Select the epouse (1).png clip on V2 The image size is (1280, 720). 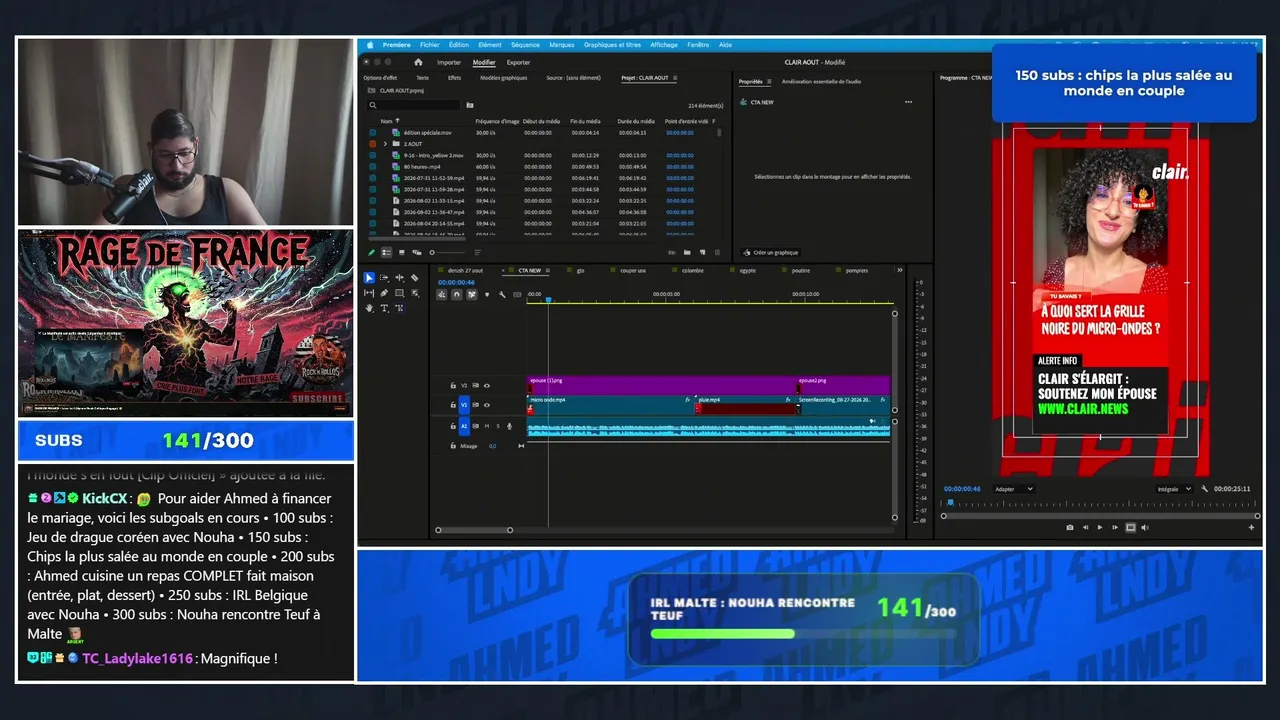point(661,385)
